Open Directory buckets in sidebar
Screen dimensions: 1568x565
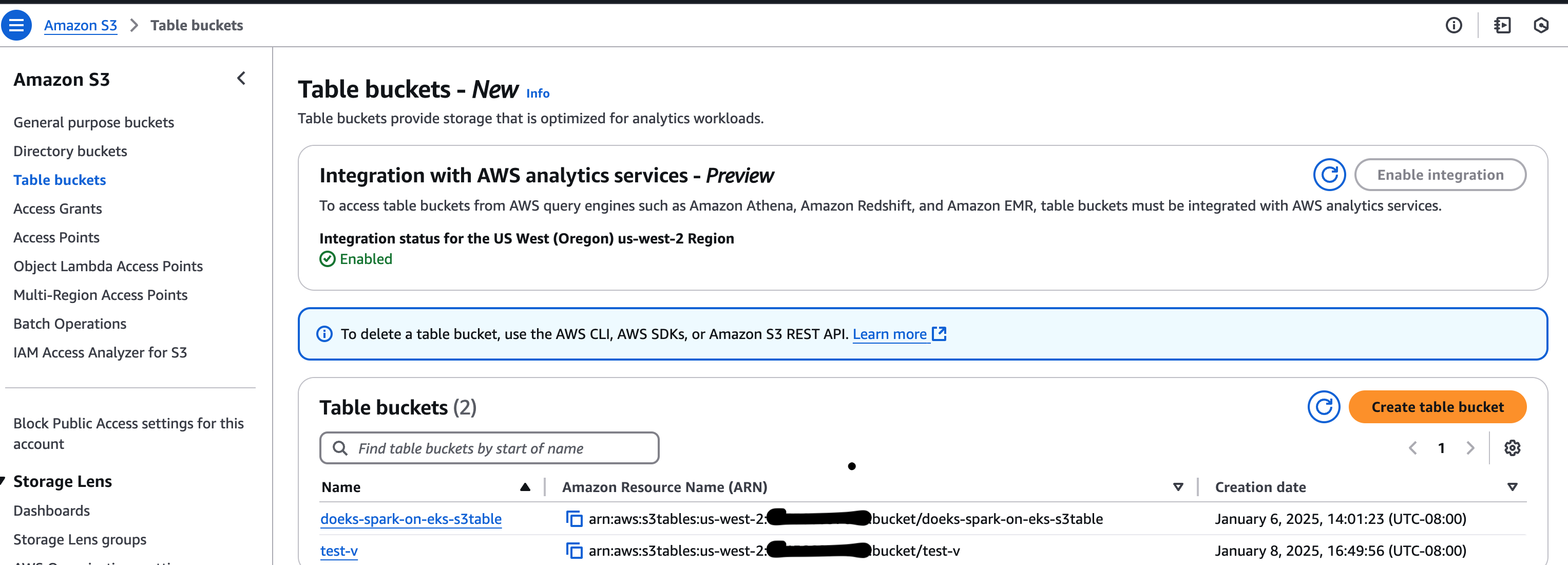click(70, 151)
